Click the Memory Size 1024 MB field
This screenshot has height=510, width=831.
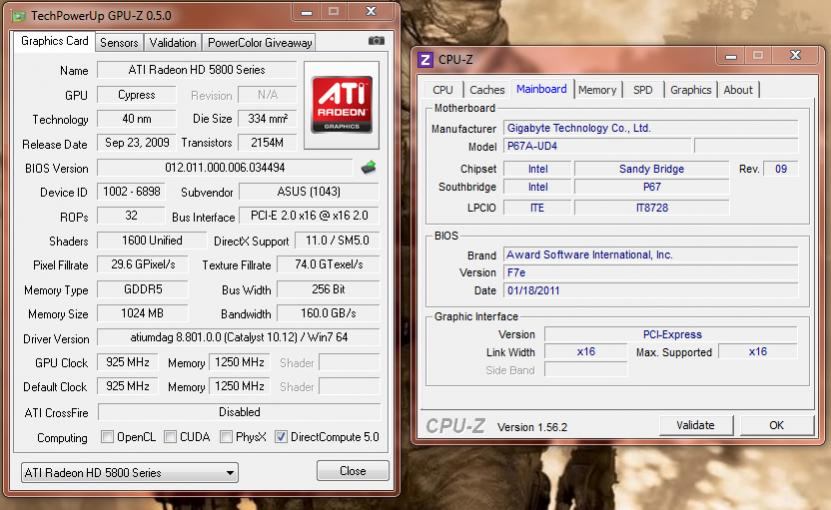[x=143, y=313]
